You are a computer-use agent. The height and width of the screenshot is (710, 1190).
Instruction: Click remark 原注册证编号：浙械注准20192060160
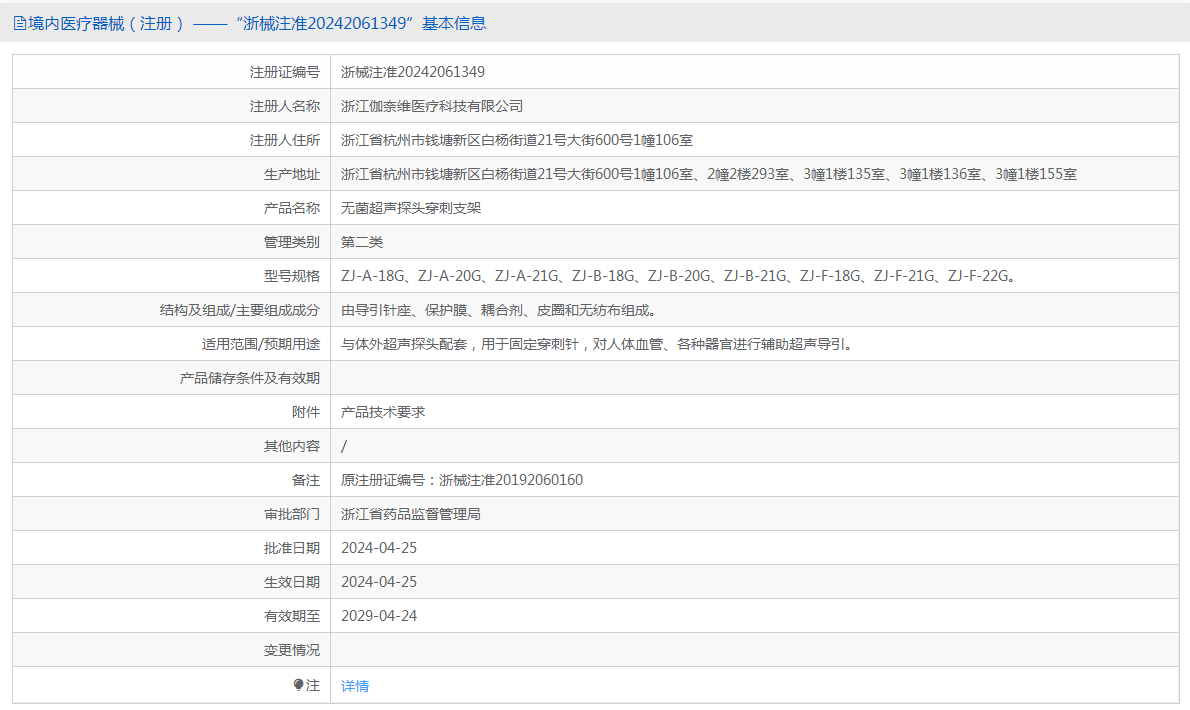(462, 480)
